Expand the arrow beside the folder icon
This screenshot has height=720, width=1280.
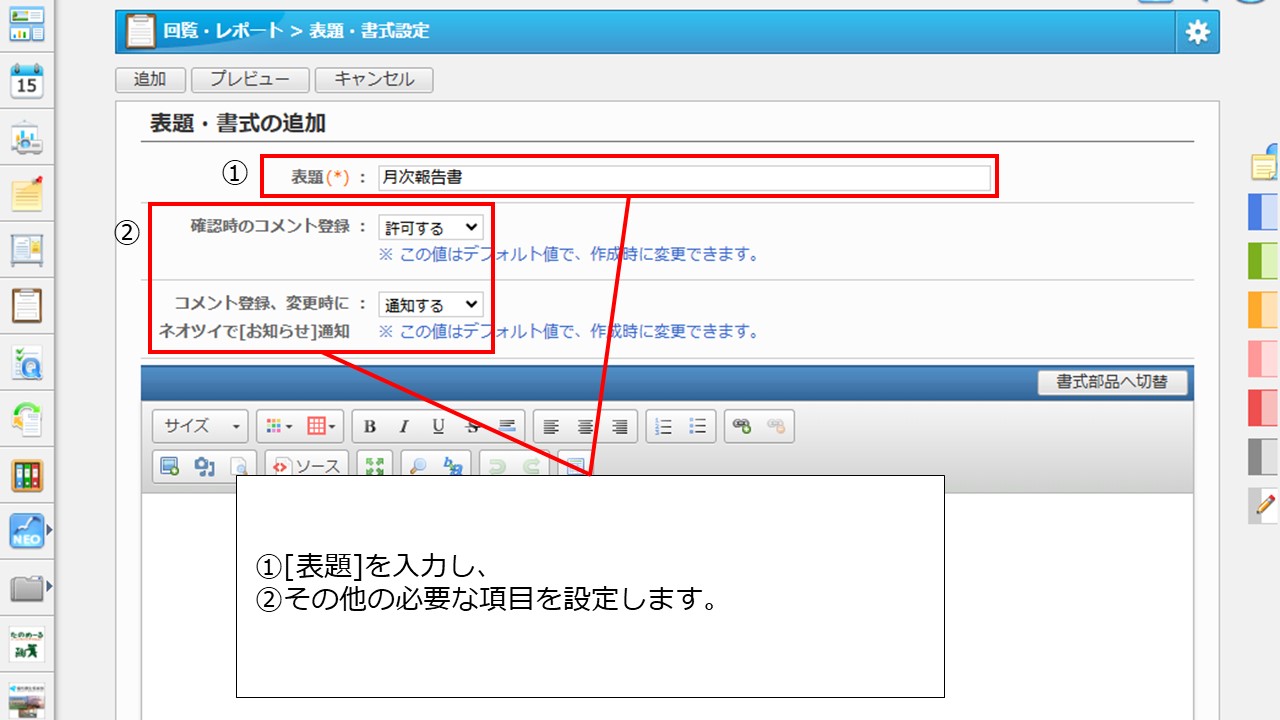click(48, 587)
